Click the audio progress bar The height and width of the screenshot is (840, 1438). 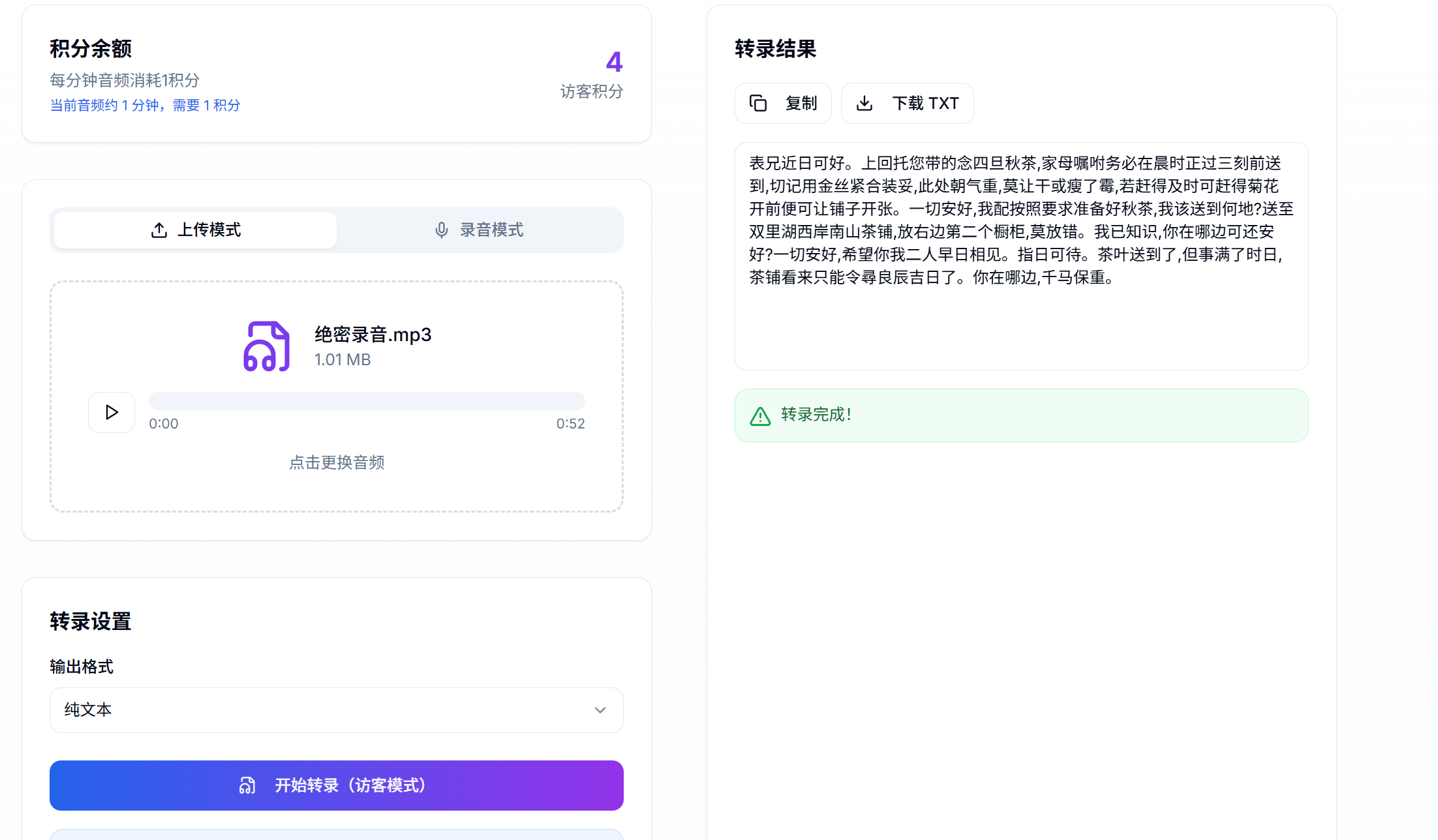coord(367,401)
